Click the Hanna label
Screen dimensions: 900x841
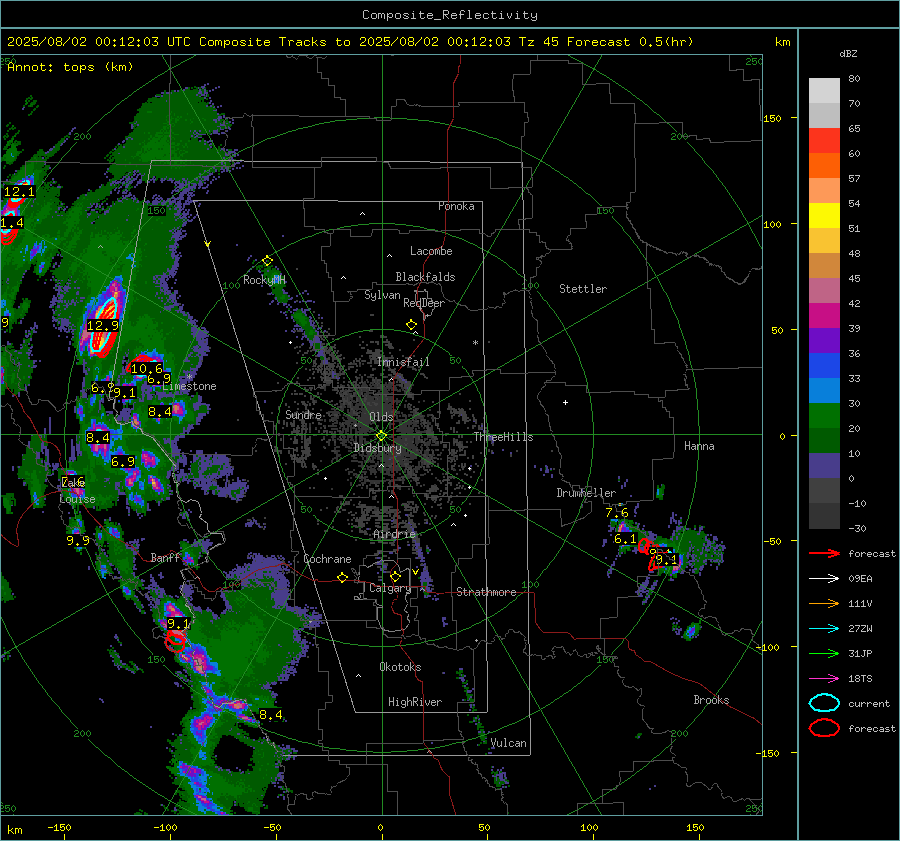coord(699,446)
